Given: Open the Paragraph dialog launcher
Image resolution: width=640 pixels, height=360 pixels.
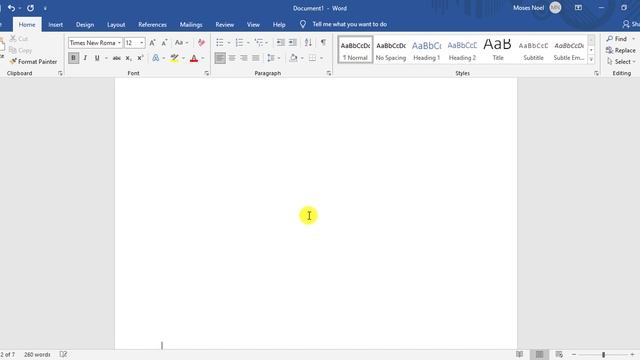Looking at the screenshot, I should click(329, 73).
